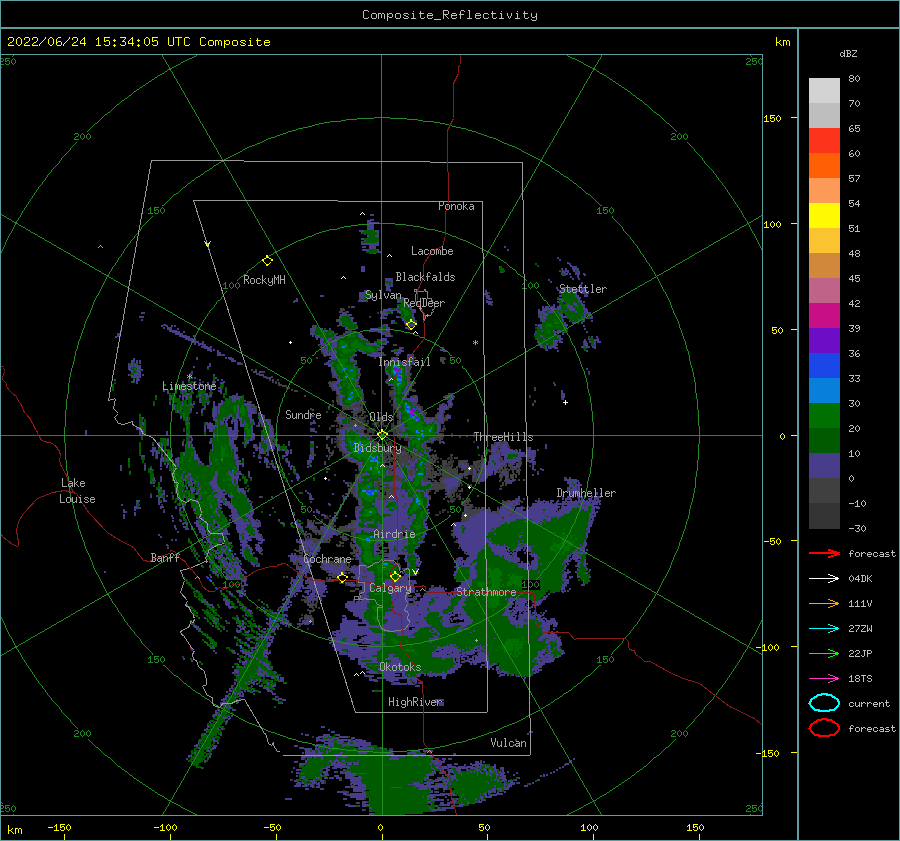Screen dimensions: 900x841
Task: Select the orange 111V arrow legend entry
Action: (824, 603)
